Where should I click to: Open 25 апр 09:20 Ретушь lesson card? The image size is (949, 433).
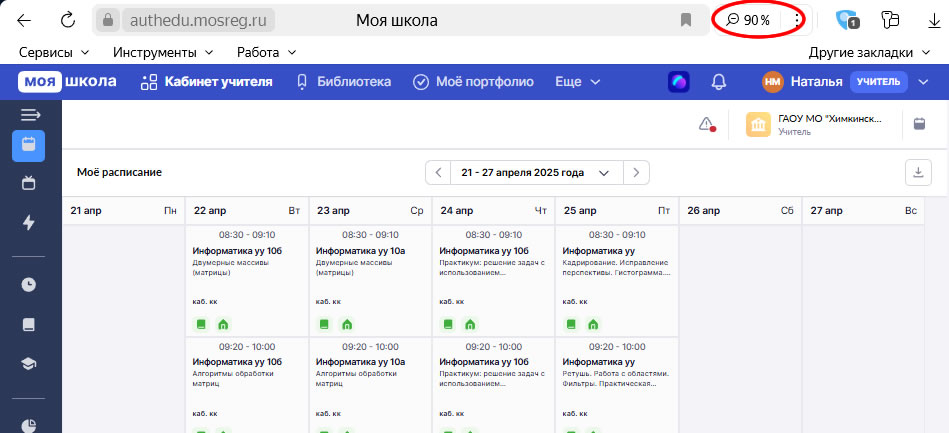point(617,385)
